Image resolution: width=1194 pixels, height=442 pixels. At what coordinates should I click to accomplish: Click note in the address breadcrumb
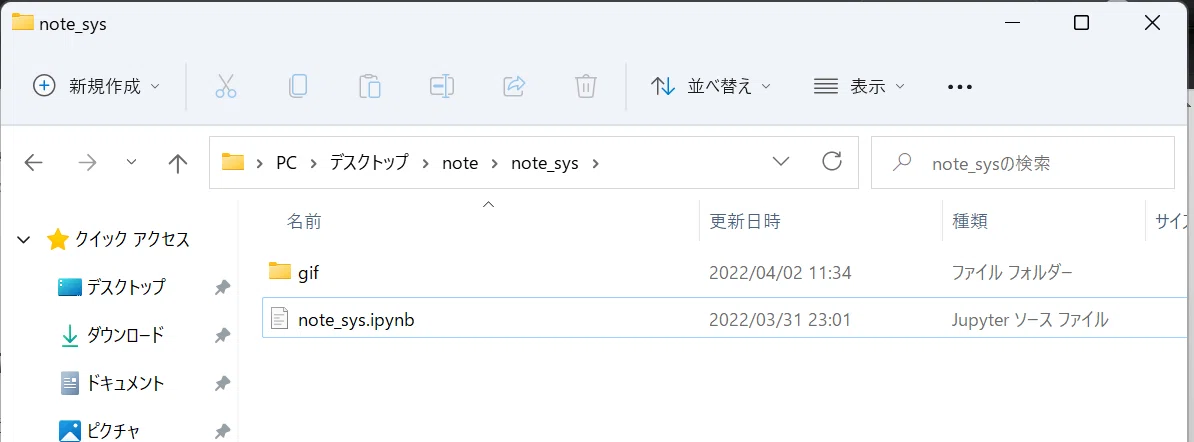(x=460, y=162)
